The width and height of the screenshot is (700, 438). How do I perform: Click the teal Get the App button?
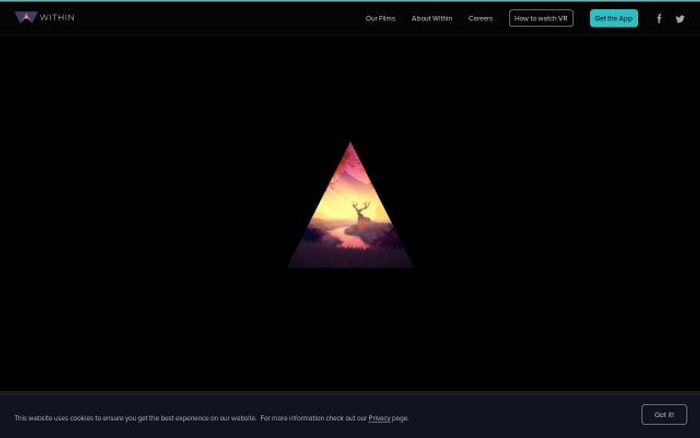[x=613, y=19]
